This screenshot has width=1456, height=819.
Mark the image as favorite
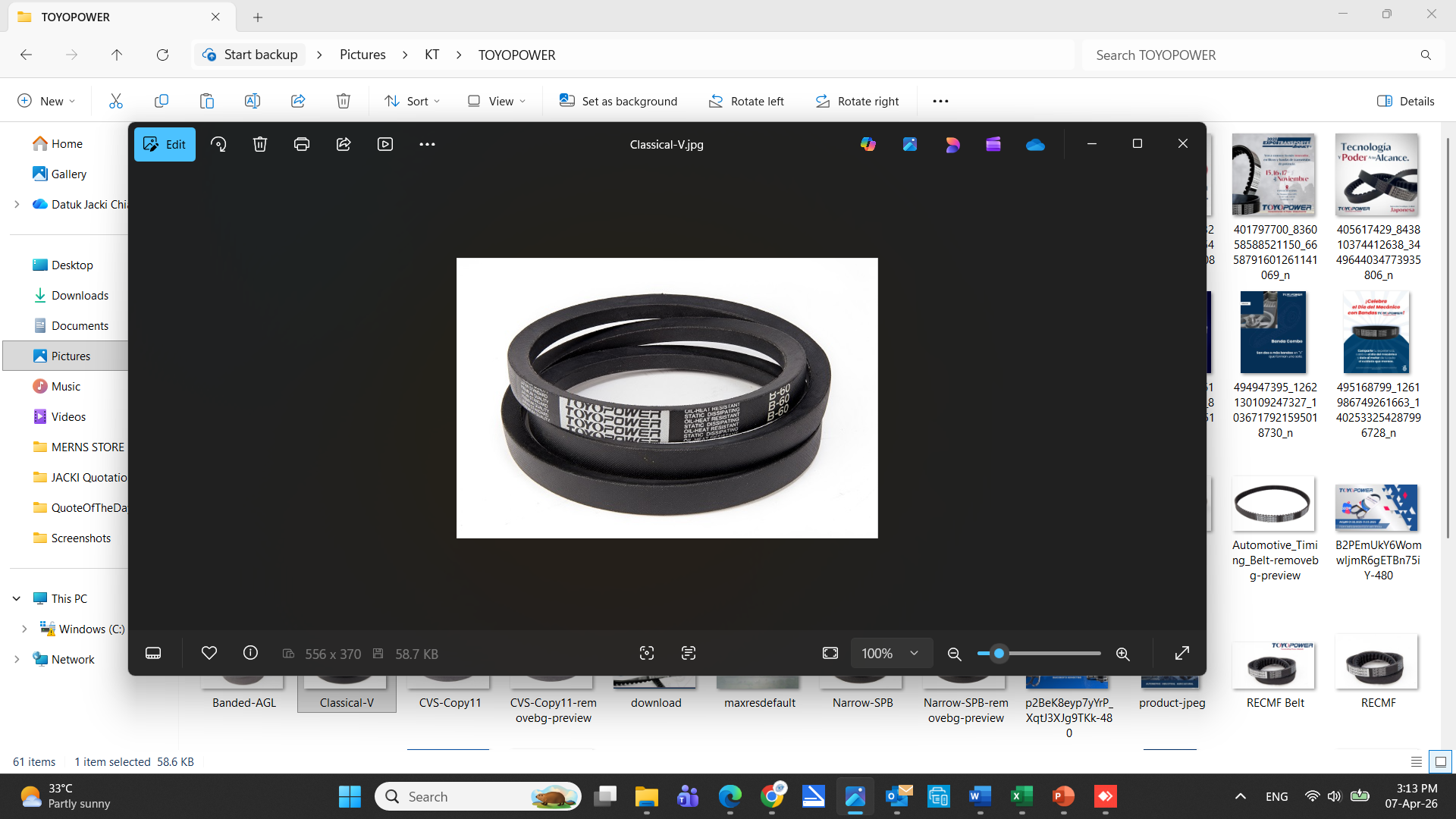tap(209, 653)
